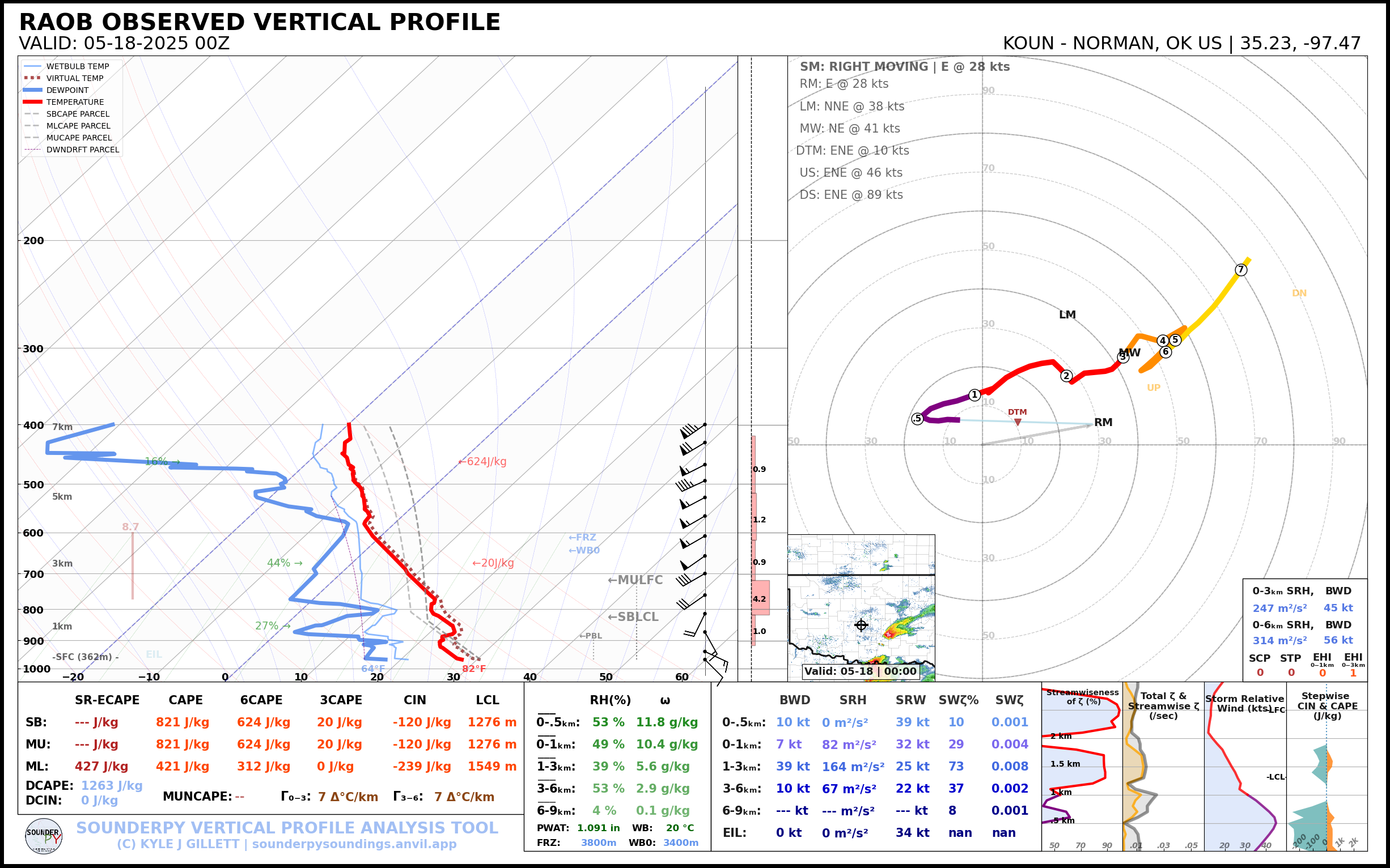The height and width of the screenshot is (868, 1390).
Task: Click the sounderpysoundings.anvil.app link text
Action: click(x=354, y=844)
